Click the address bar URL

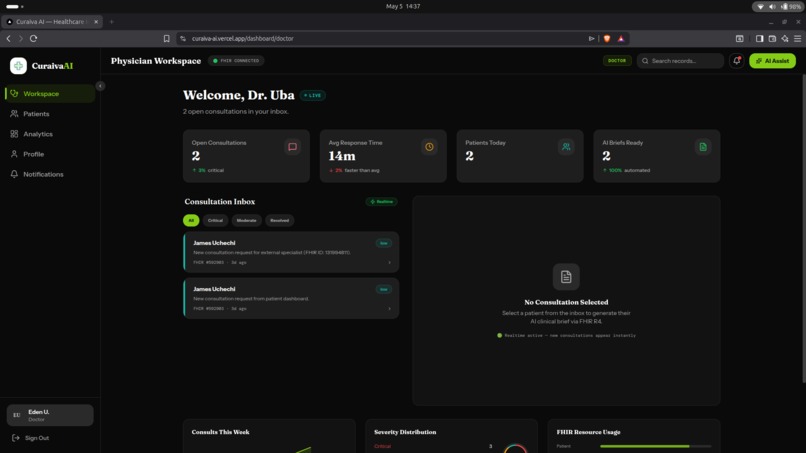(x=243, y=39)
